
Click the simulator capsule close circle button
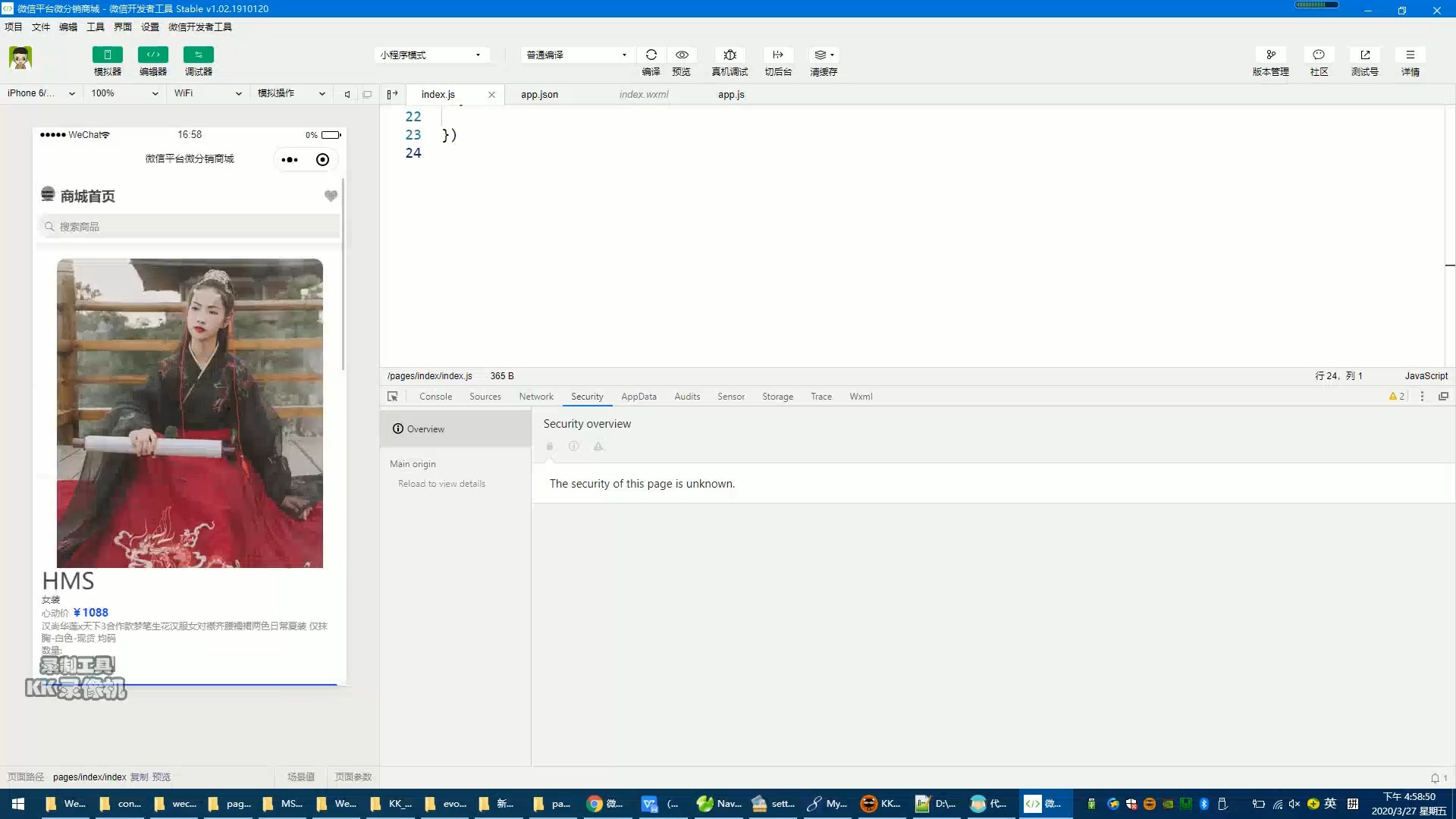tap(322, 159)
